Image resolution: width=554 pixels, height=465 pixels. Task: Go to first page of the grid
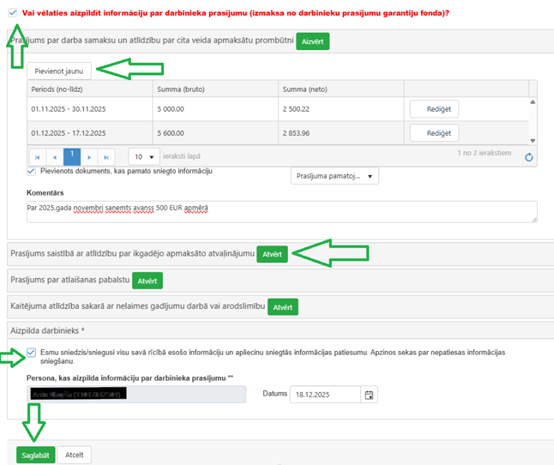click(x=37, y=157)
